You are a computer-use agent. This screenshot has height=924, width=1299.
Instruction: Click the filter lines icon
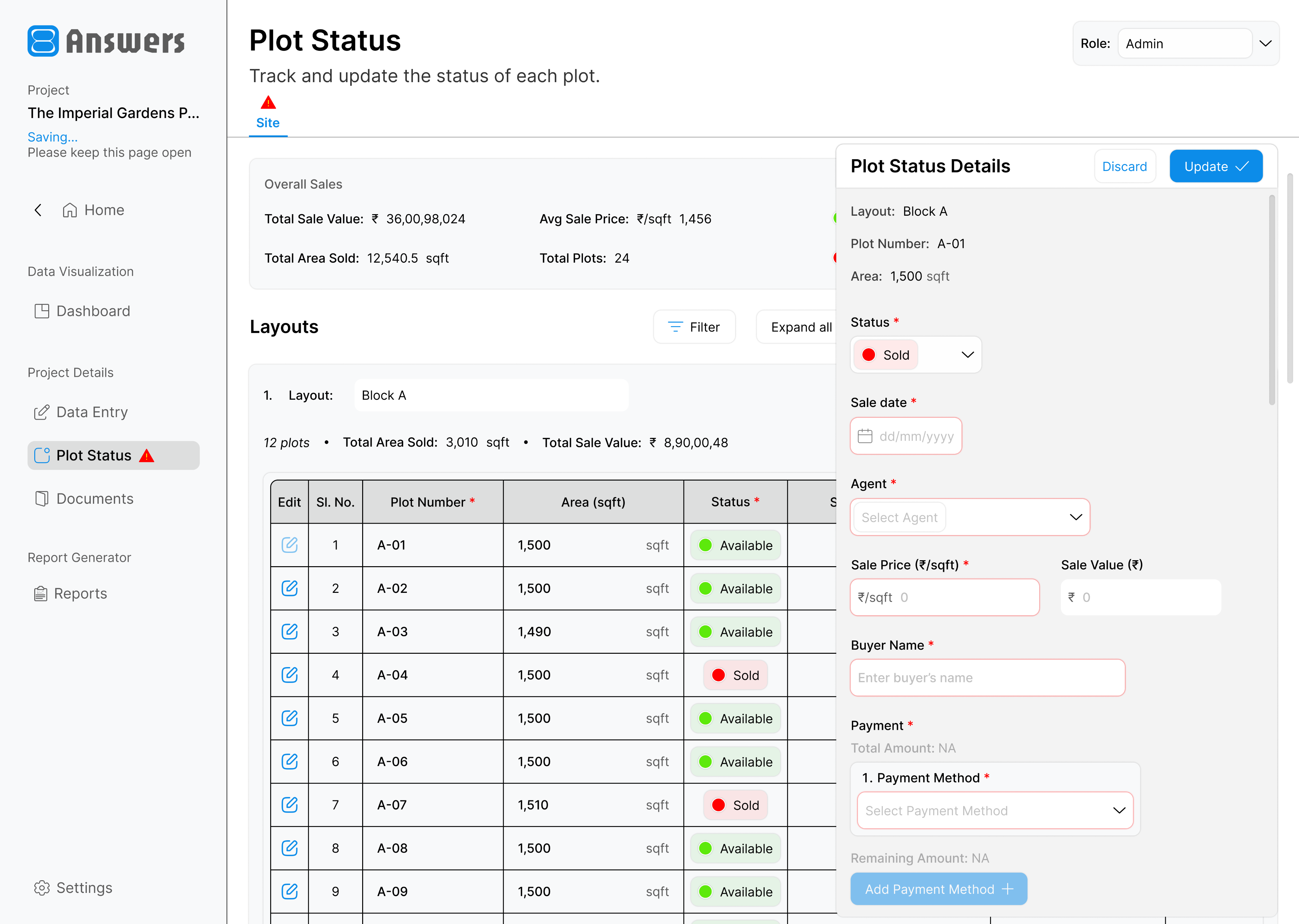675,327
